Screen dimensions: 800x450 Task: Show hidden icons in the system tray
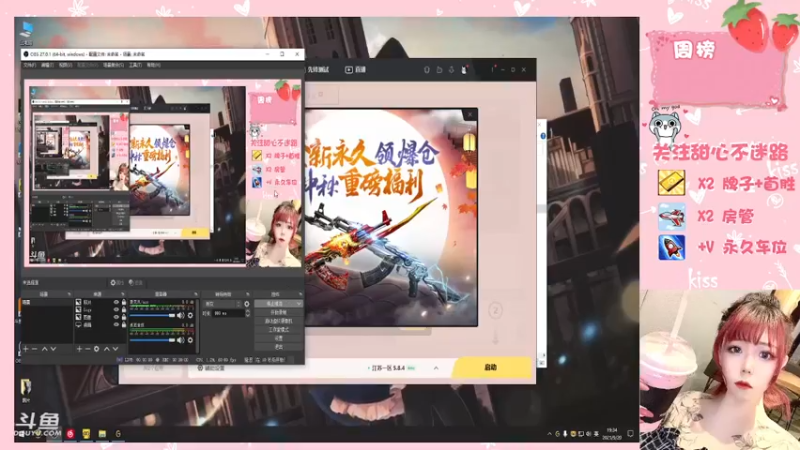(x=549, y=434)
